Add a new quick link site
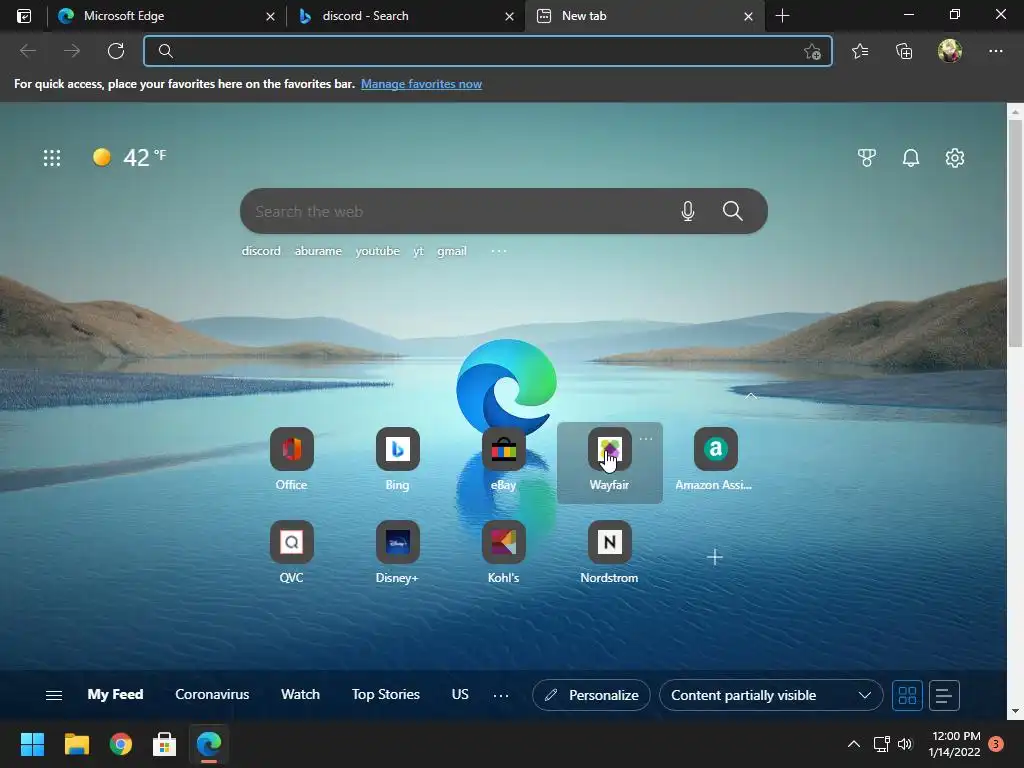1024x768 pixels. 715,557
